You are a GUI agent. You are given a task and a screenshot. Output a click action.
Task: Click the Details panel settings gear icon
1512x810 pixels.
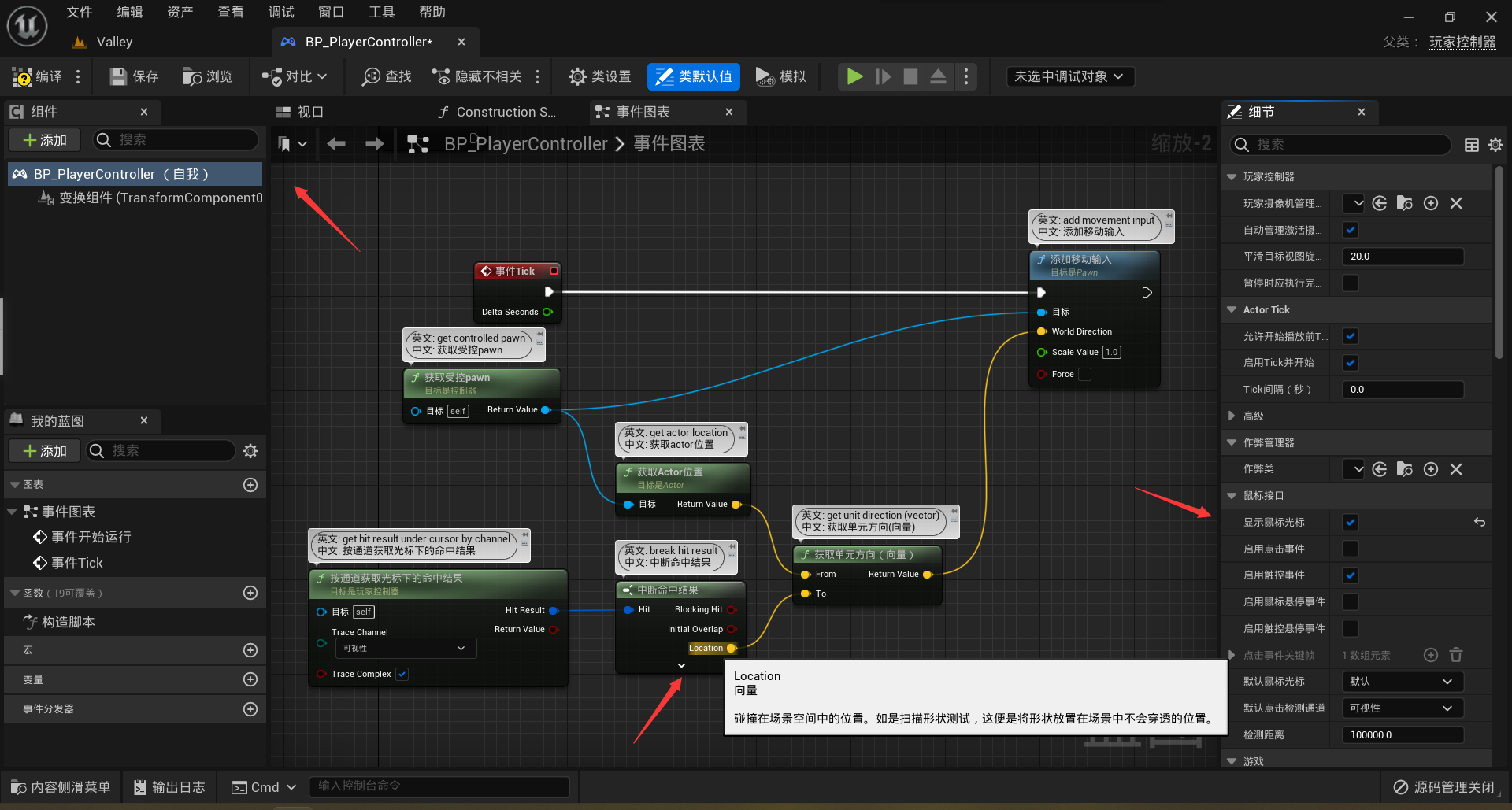click(1495, 145)
